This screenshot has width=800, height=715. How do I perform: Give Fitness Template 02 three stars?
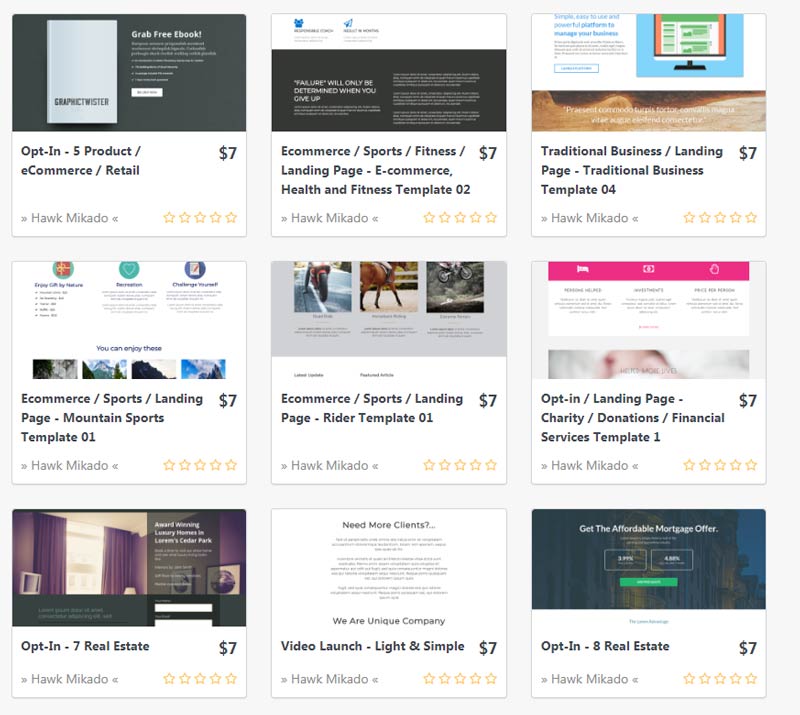[460, 218]
